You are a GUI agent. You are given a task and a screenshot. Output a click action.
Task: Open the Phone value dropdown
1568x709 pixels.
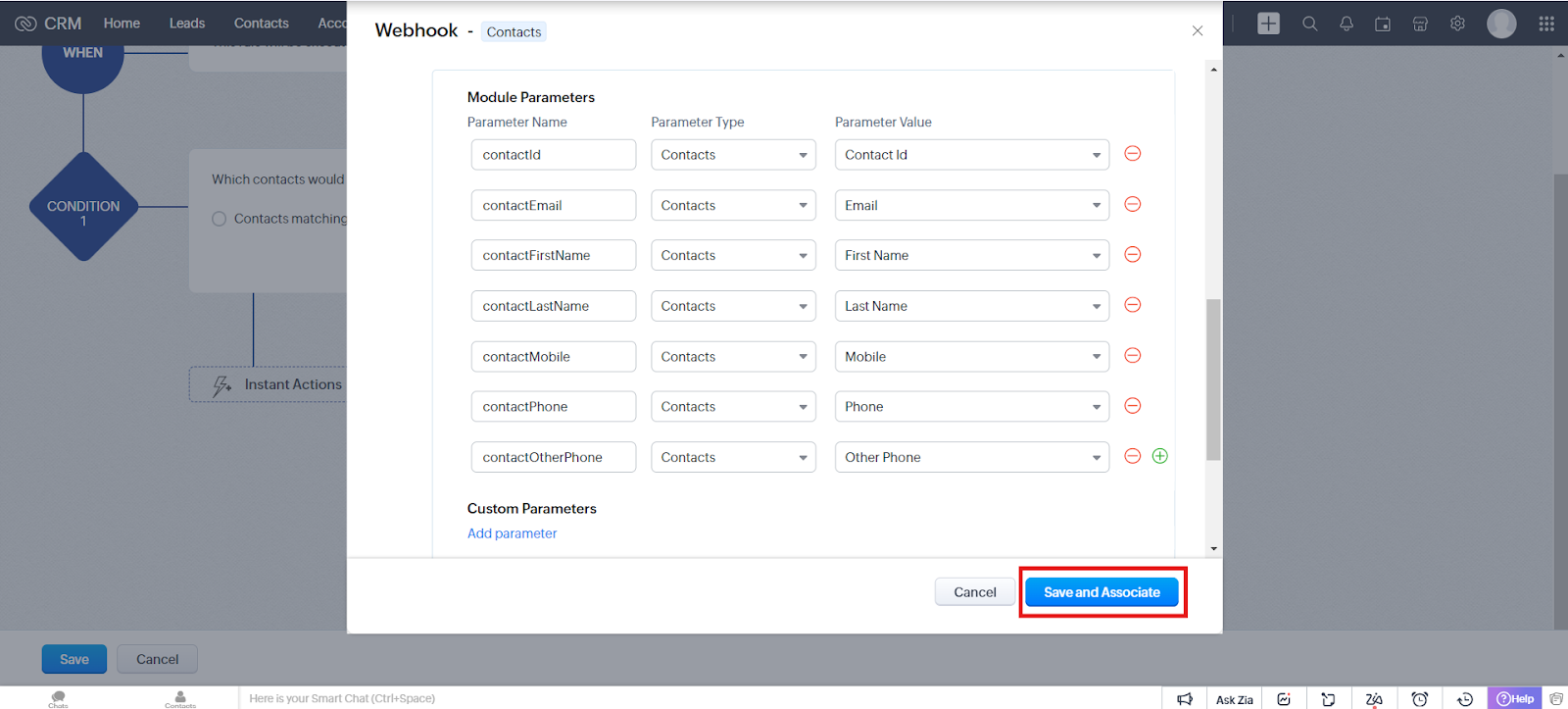(x=972, y=407)
